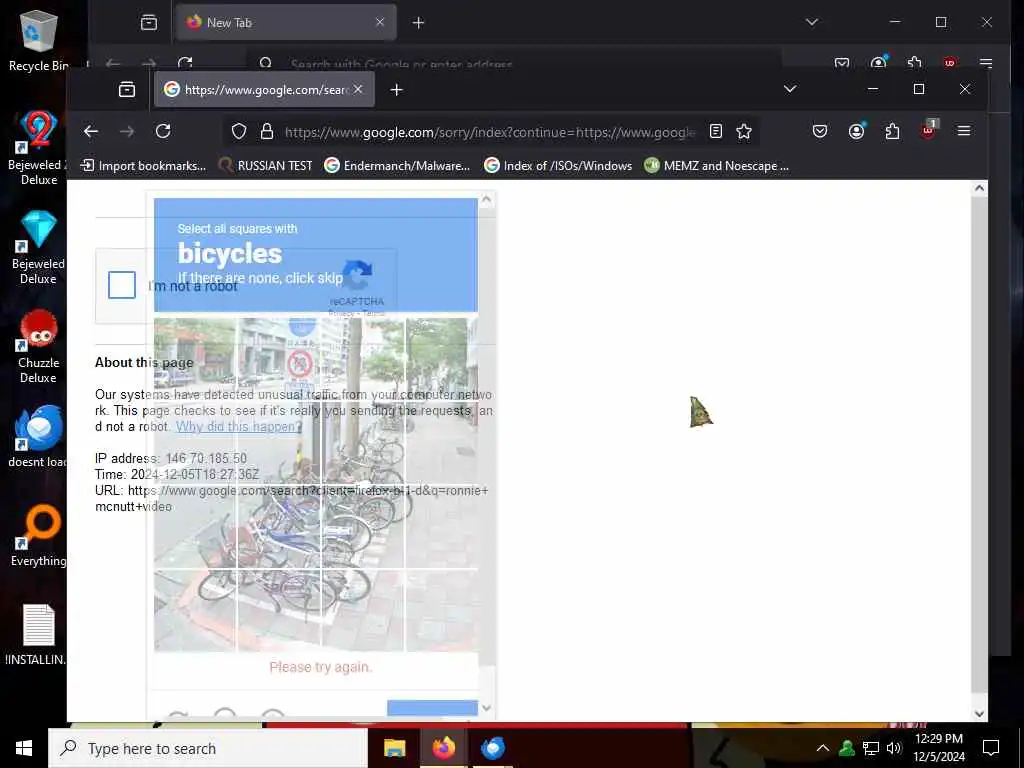The width and height of the screenshot is (1024, 768).
Task: Click the Firefox taskbar icon
Action: pyautogui.click(x=443, y=748)
